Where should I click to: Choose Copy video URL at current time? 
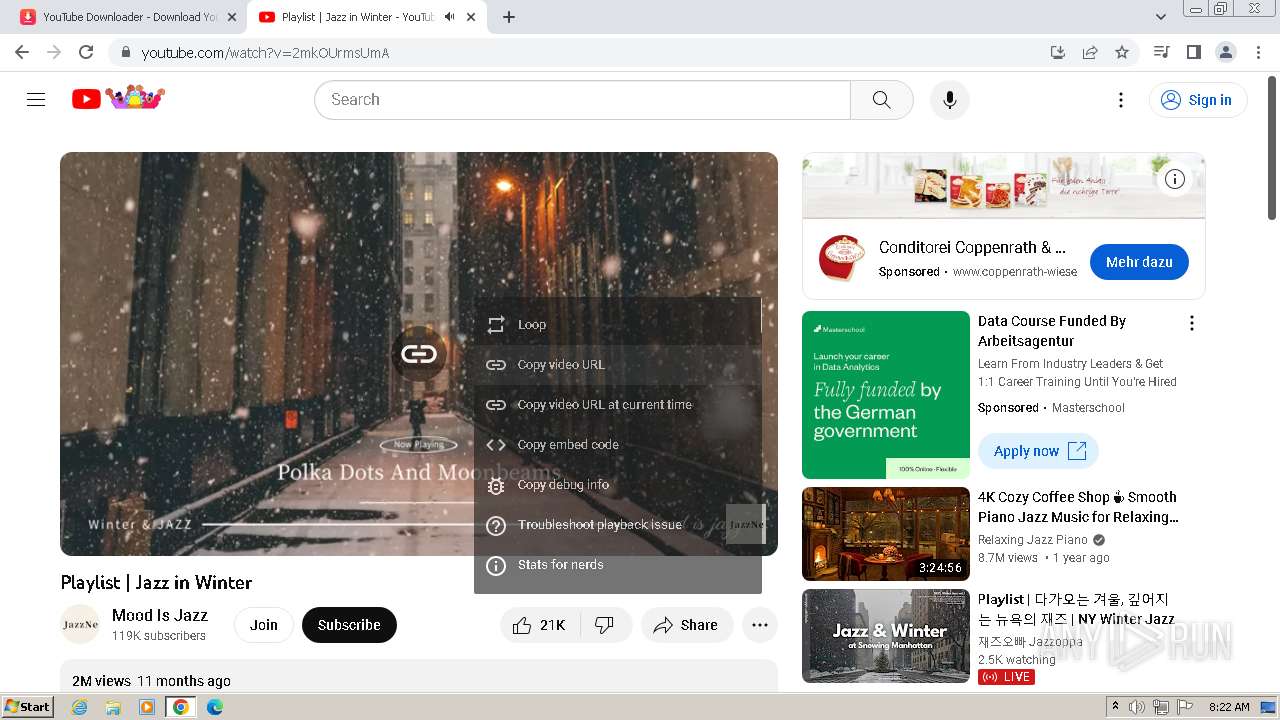coord(618,404)
